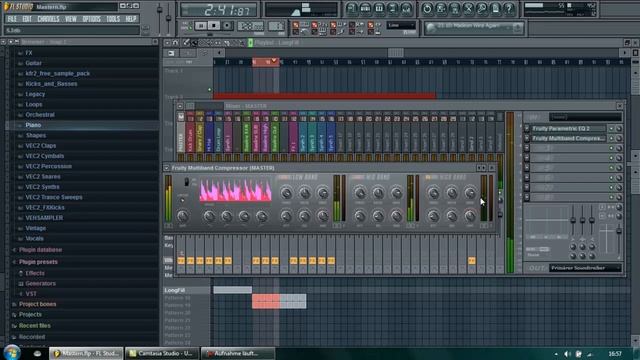Screen dimensions: 640x360
Task: Open Fruity Multiband Compressor effect slot
Action: (569, 138)
